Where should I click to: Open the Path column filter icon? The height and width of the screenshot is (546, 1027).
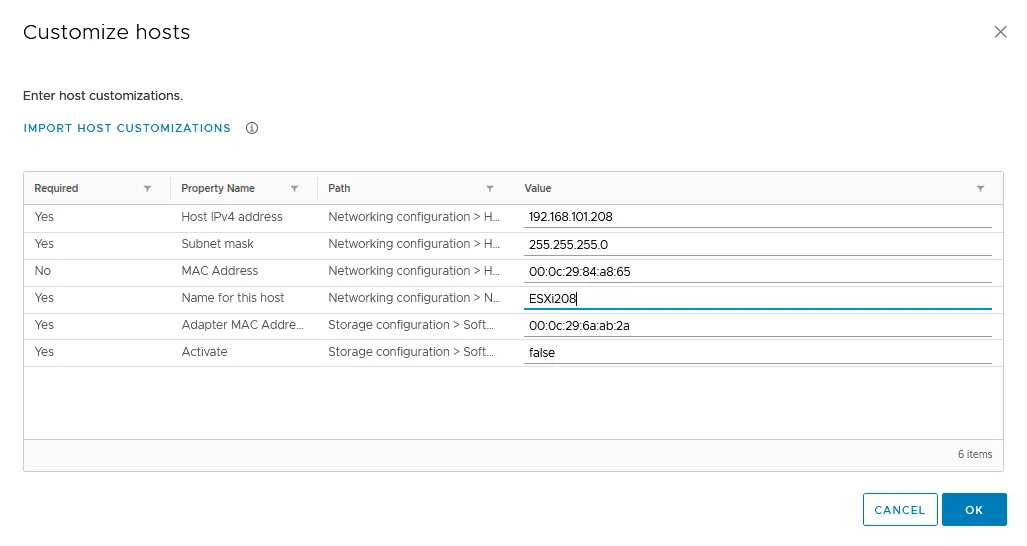click(490, 188)
